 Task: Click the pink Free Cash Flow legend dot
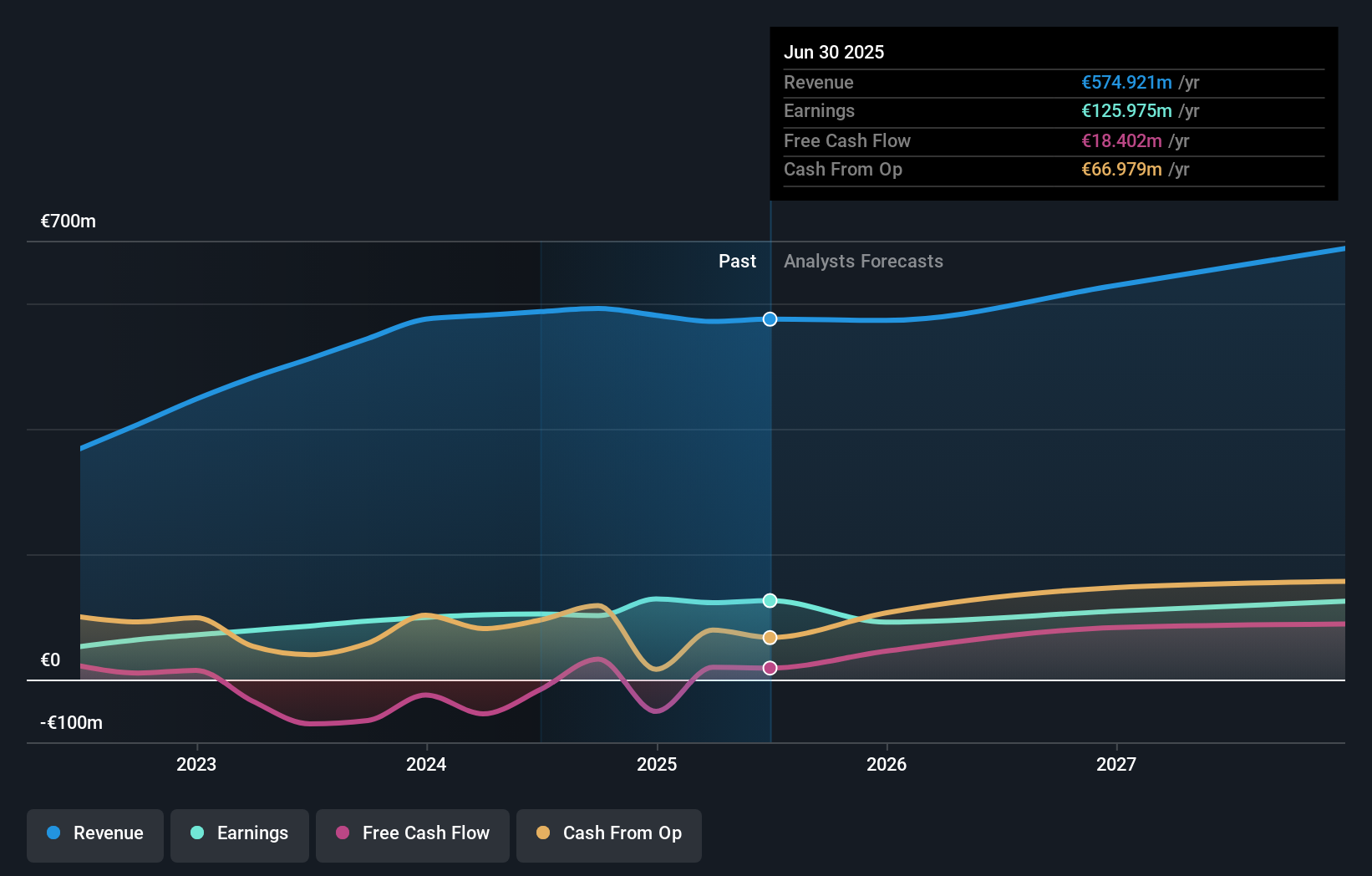pyautogui.click(x=343, y=833)
